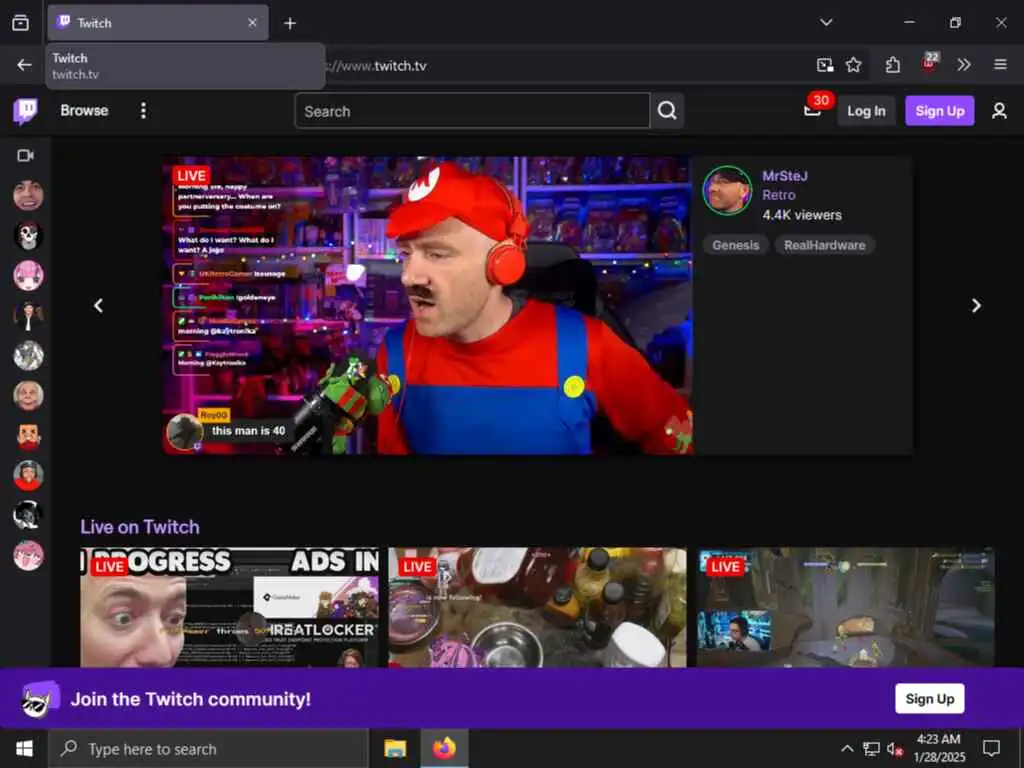Open the black-and-white avatar channel

[x=28, y=516]
